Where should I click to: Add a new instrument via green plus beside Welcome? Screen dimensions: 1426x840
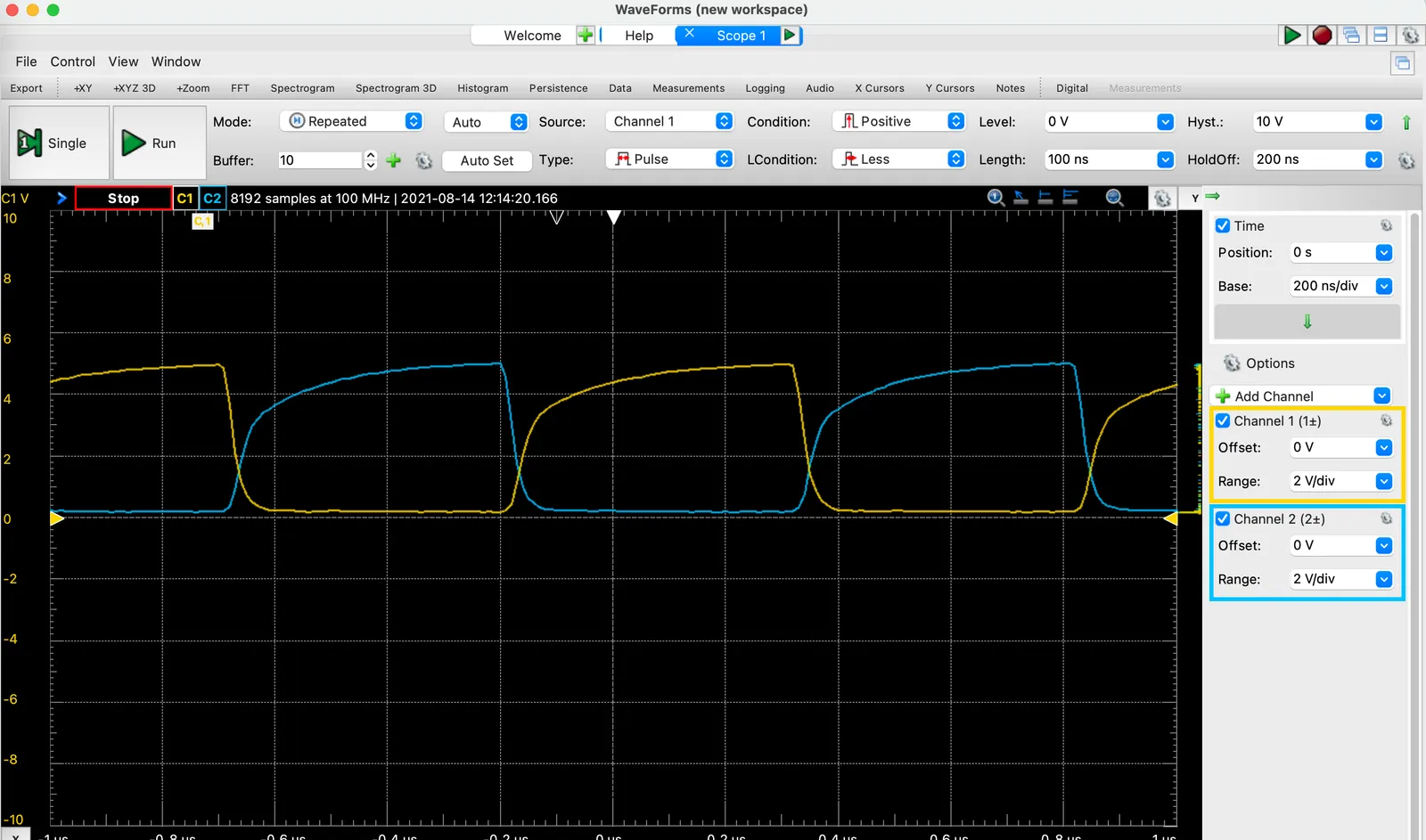585,35
